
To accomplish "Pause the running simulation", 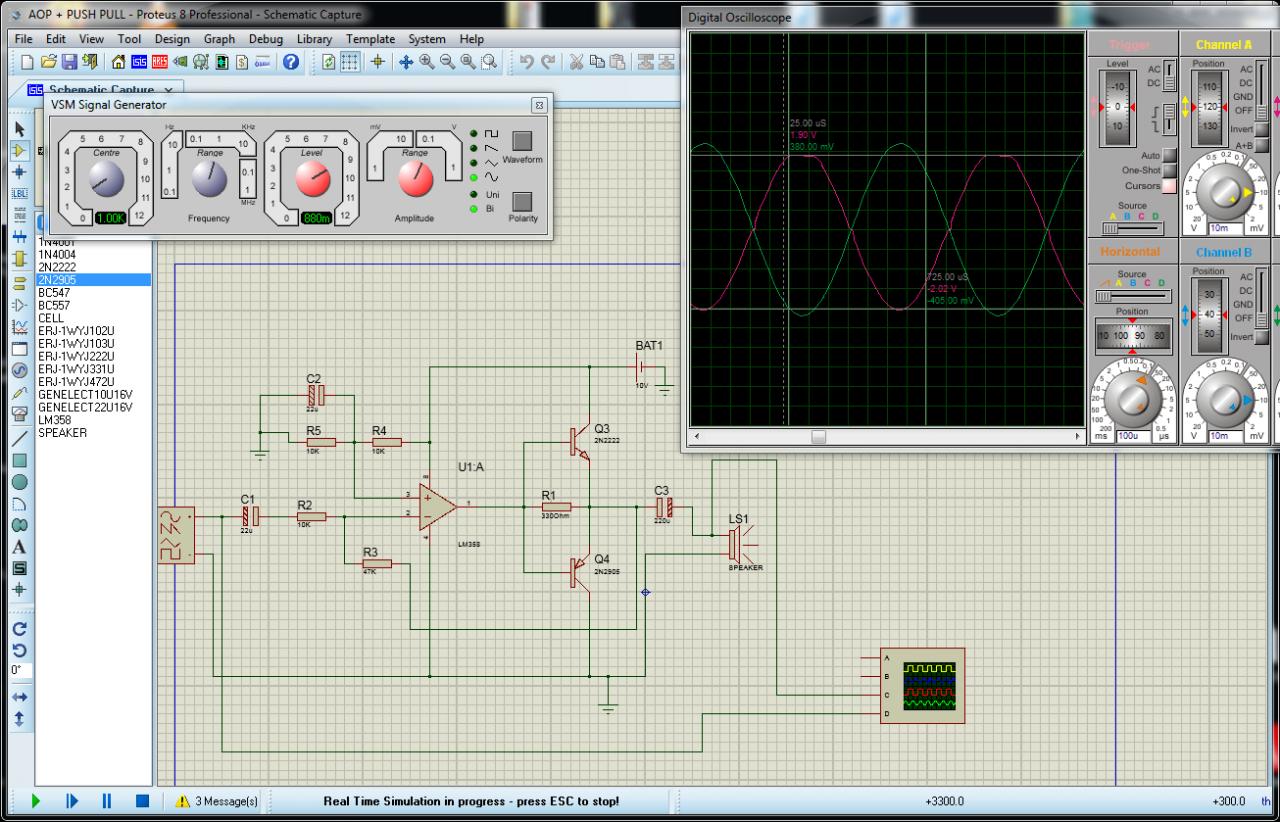I will point(106,800).
